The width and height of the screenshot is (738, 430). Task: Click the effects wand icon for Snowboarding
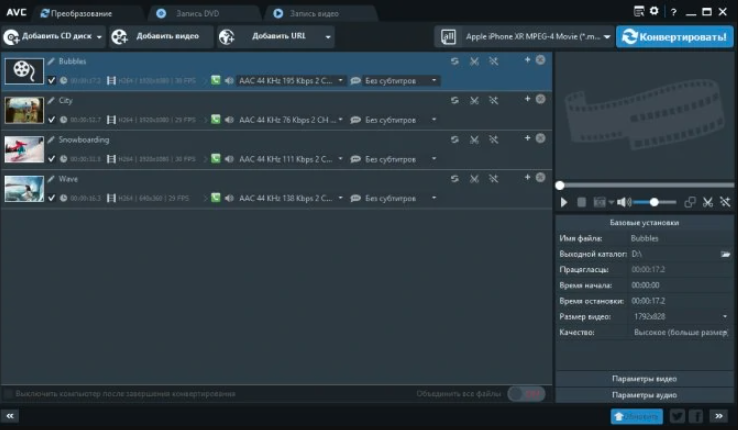click(494, 139)
